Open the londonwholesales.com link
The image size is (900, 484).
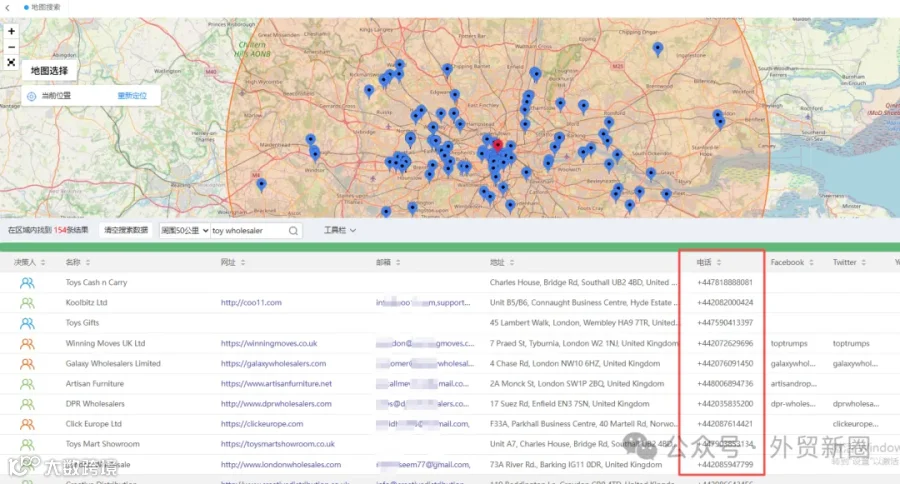tap(281, 464)
